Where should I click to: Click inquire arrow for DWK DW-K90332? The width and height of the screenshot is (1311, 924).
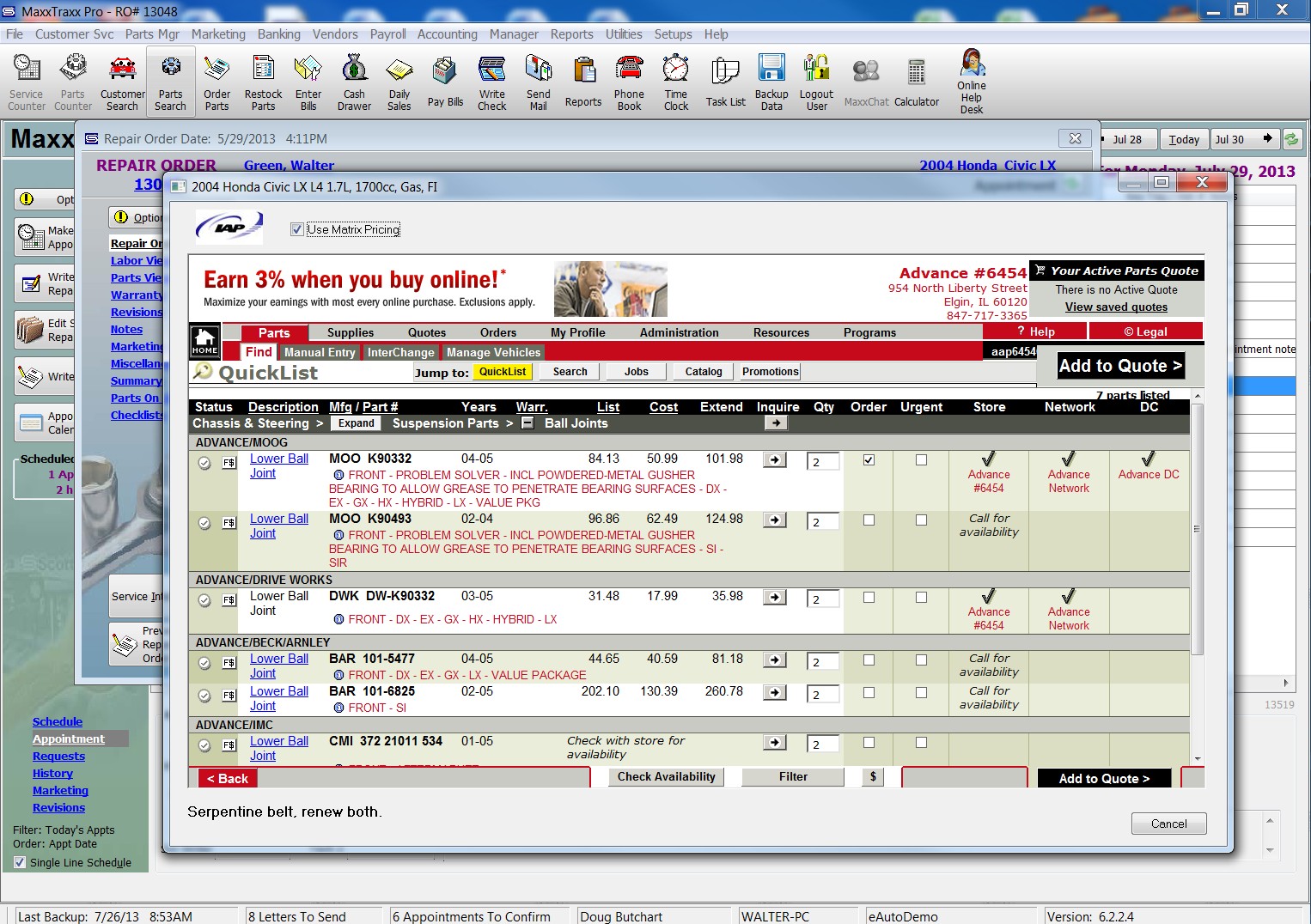775,598
